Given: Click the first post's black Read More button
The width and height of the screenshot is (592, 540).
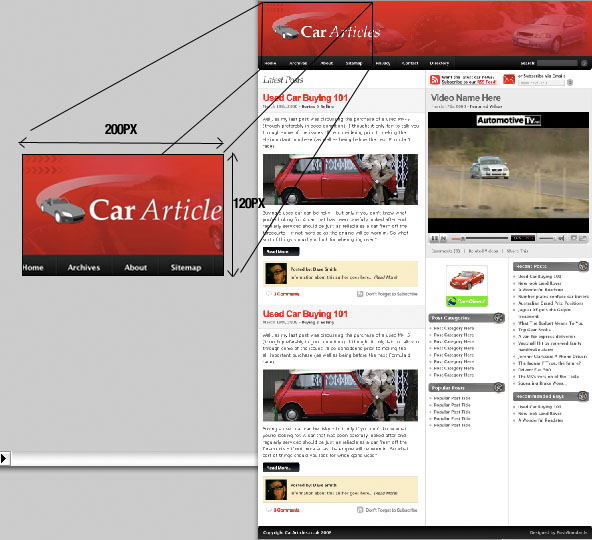Looking at the screenshot, I should [281, 251].
